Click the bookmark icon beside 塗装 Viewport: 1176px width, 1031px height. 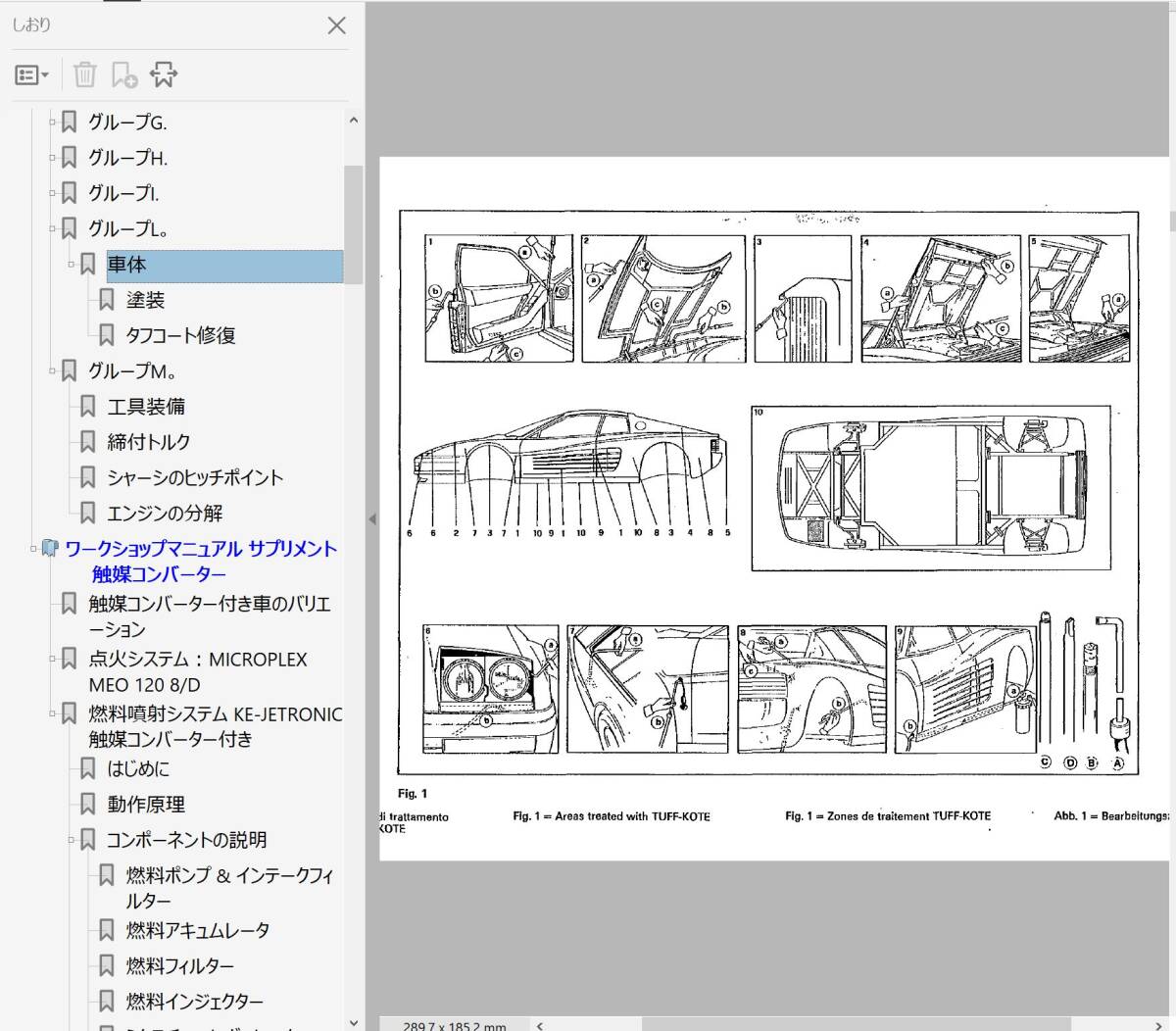107,300
